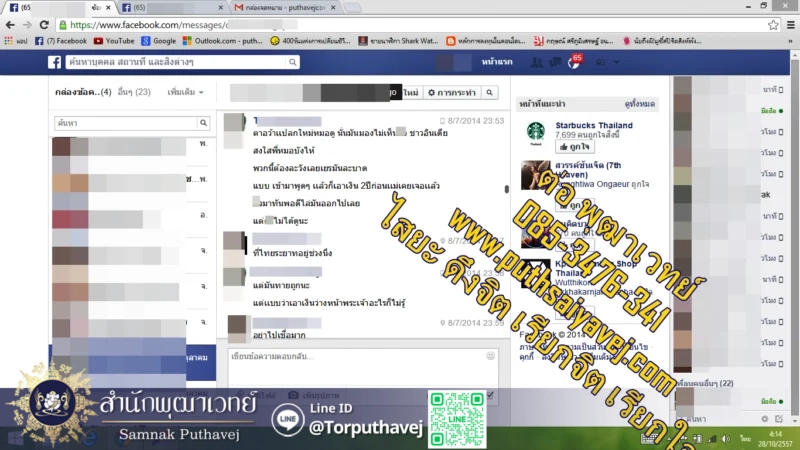Open the YouTube bookmark
This screenshot has width=800, height=450.
pos(114,41)
